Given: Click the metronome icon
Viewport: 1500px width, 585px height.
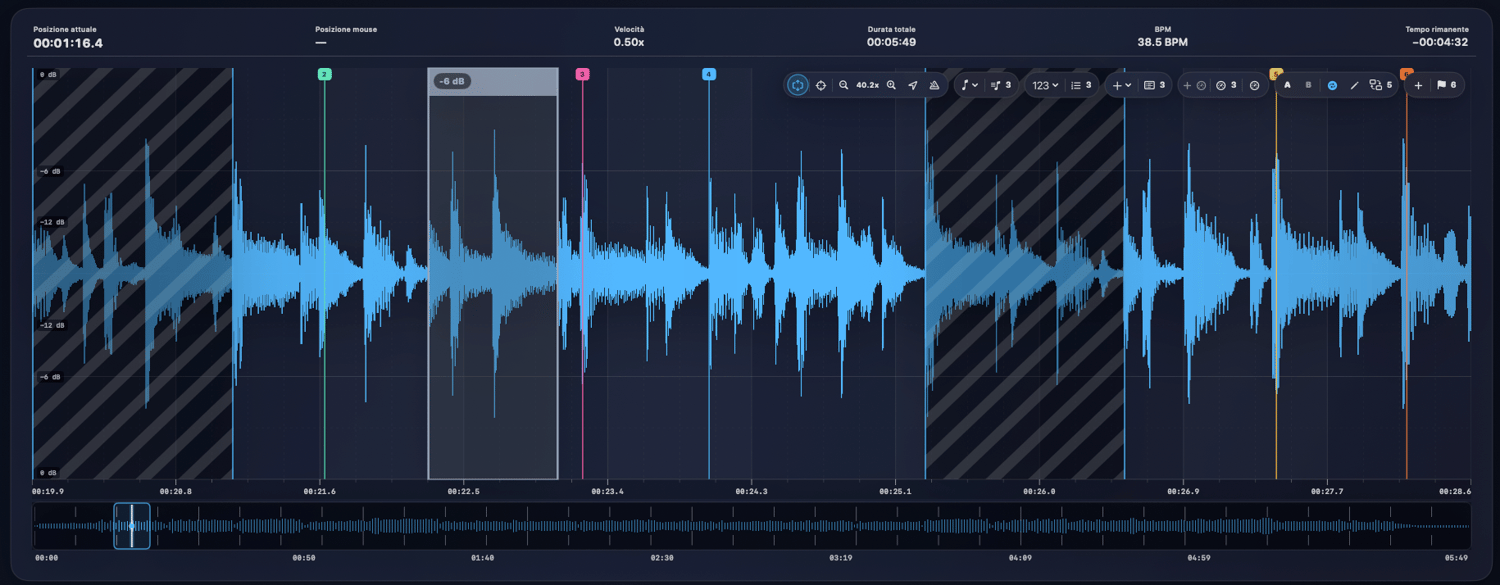Looking at the screenshot, I should 934,85.
